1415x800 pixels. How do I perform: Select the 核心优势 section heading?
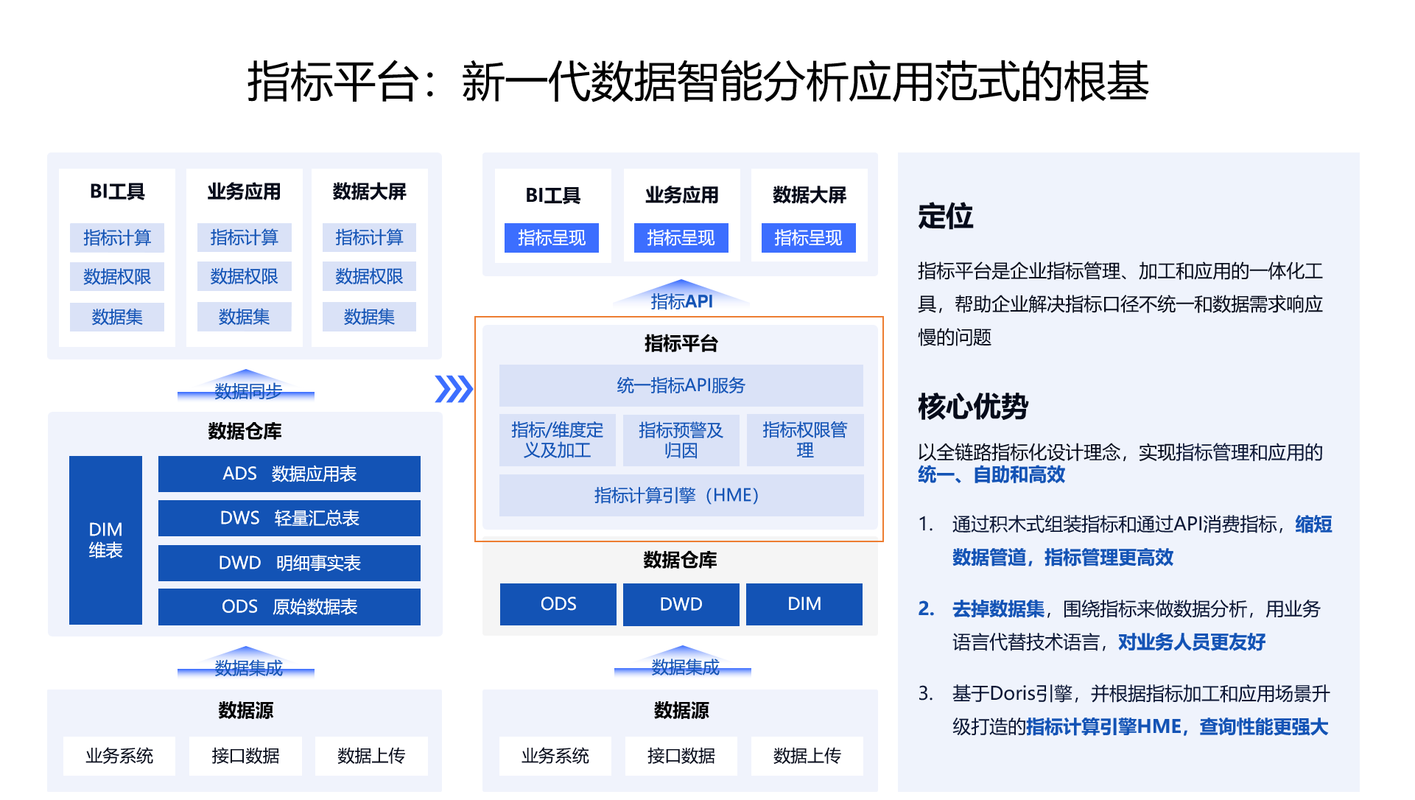point(973,407)
